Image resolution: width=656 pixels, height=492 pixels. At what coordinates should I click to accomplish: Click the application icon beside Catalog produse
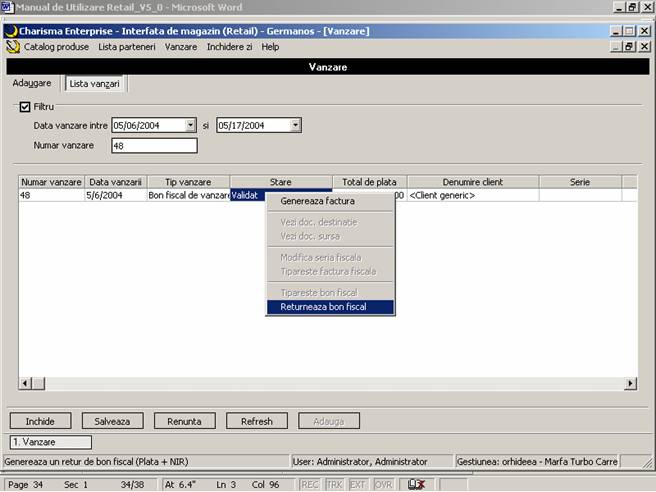coord(13,47)
